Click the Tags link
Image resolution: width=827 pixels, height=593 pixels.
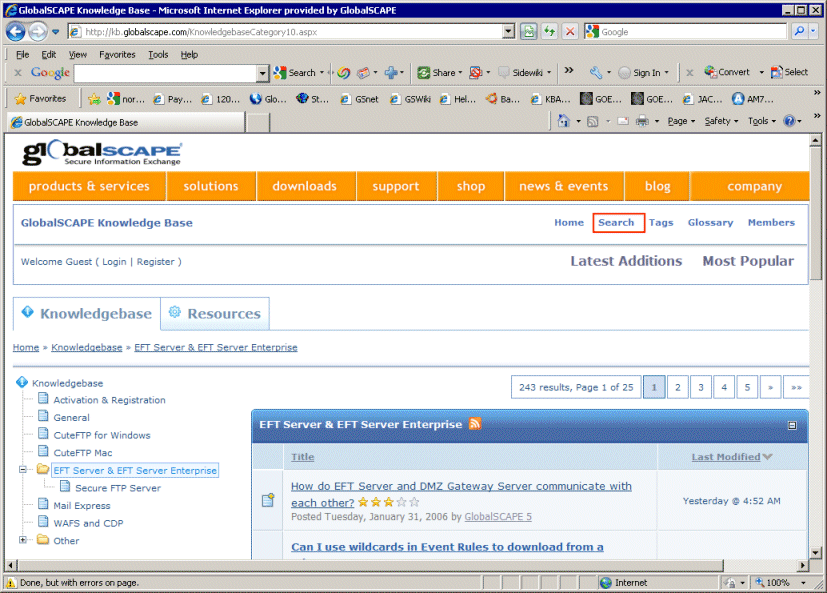tap(661, 223)
